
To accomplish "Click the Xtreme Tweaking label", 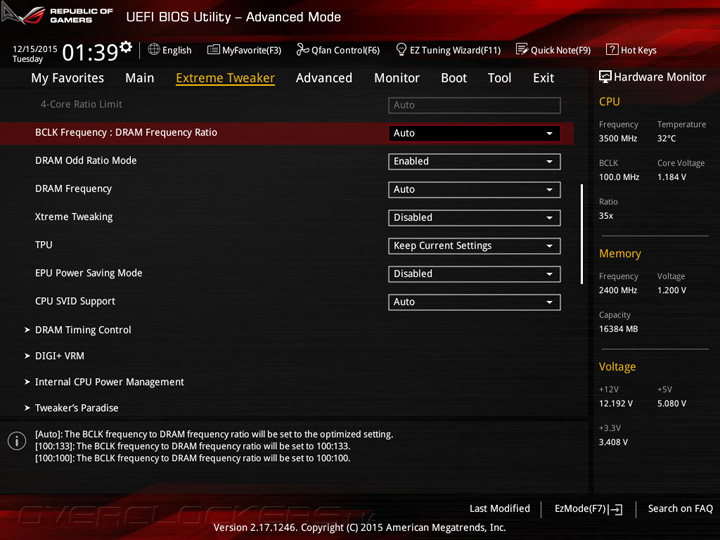I will point(74,217).
